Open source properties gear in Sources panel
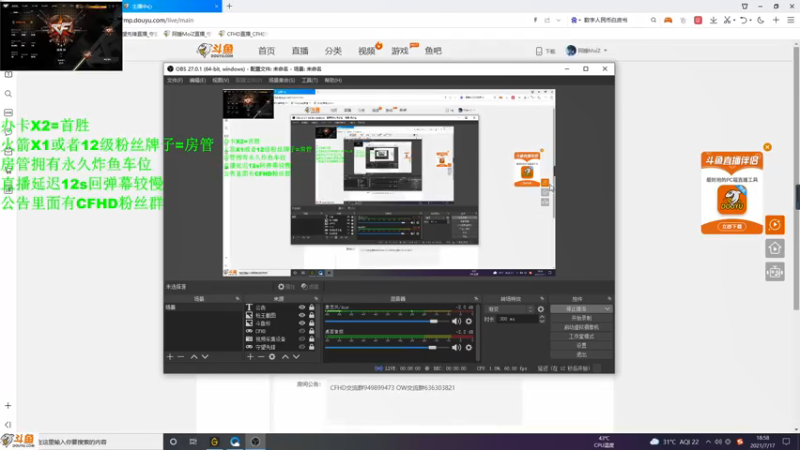The height and width of the screenshot is (450, 800). click(x=272, y=357)
